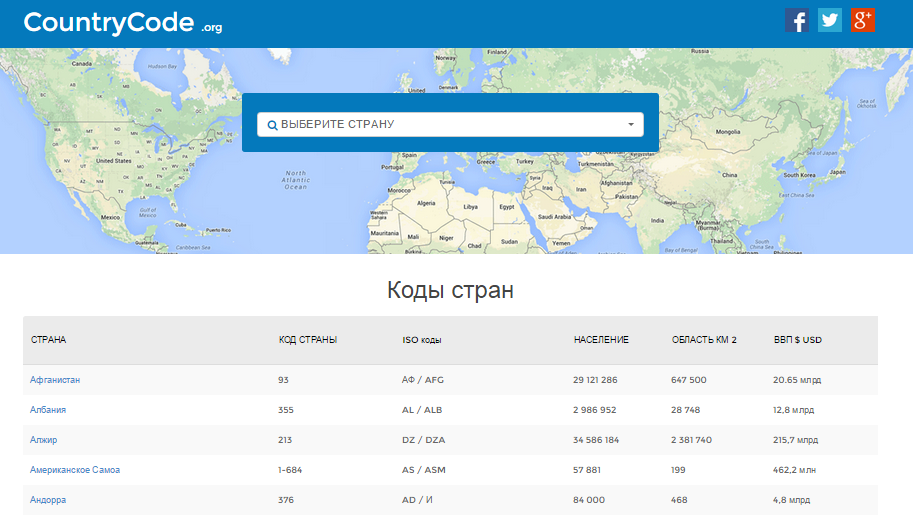913x523 pixels.
Task: Click the Twitter bird icon
Action: click(x=830, y=20)
